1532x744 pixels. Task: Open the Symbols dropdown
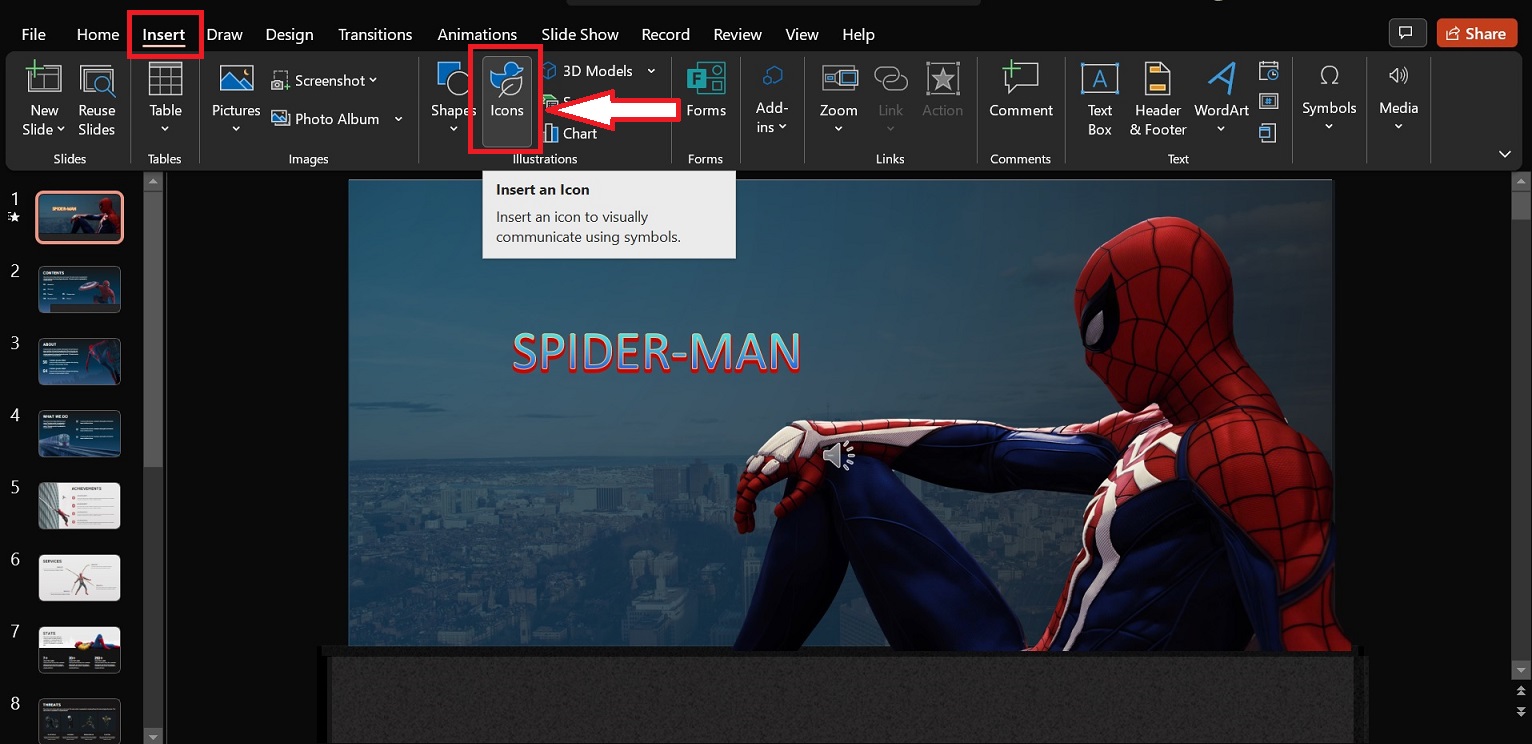pyautogui.click(x=1329, y=127)
